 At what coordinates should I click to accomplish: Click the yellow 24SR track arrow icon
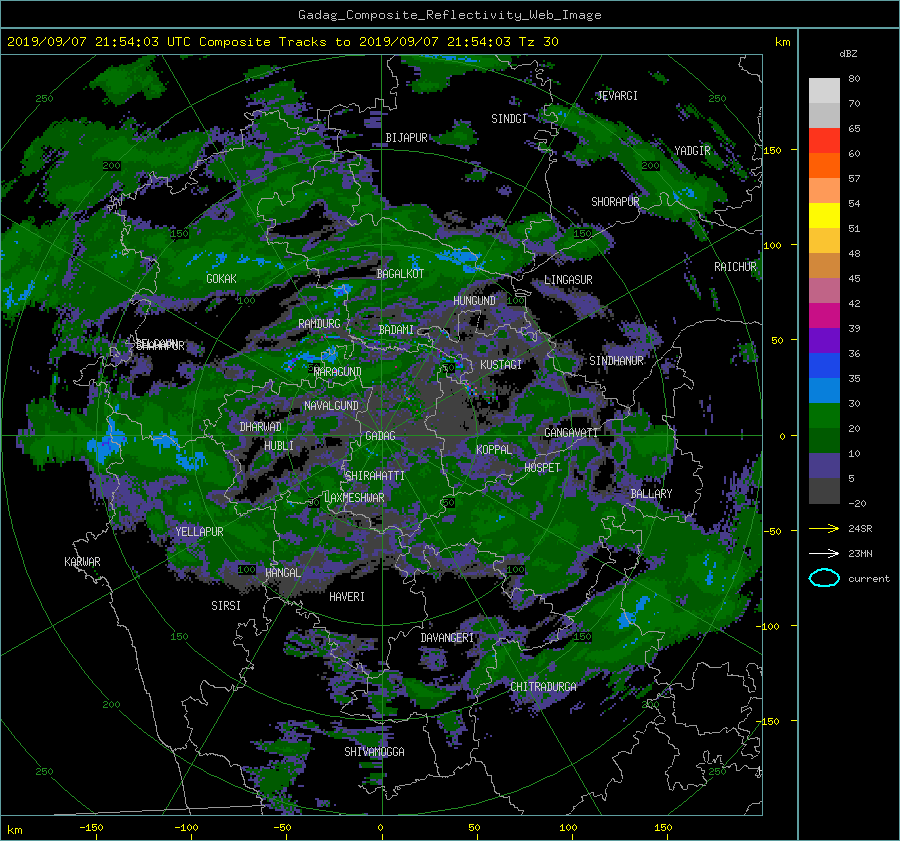point(824,529)
